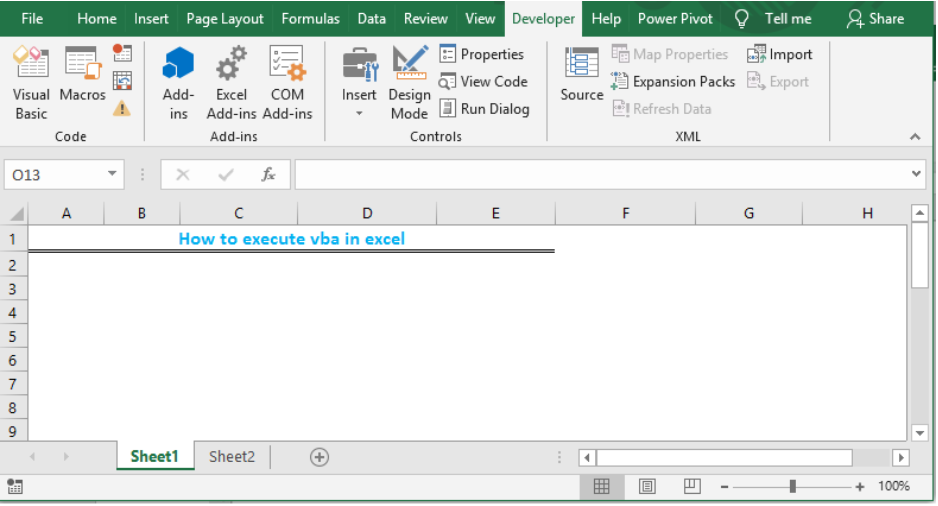Select the Sheet1 tab
The height and width of the screenshot is (506, 938).
(x=155, y=457)
